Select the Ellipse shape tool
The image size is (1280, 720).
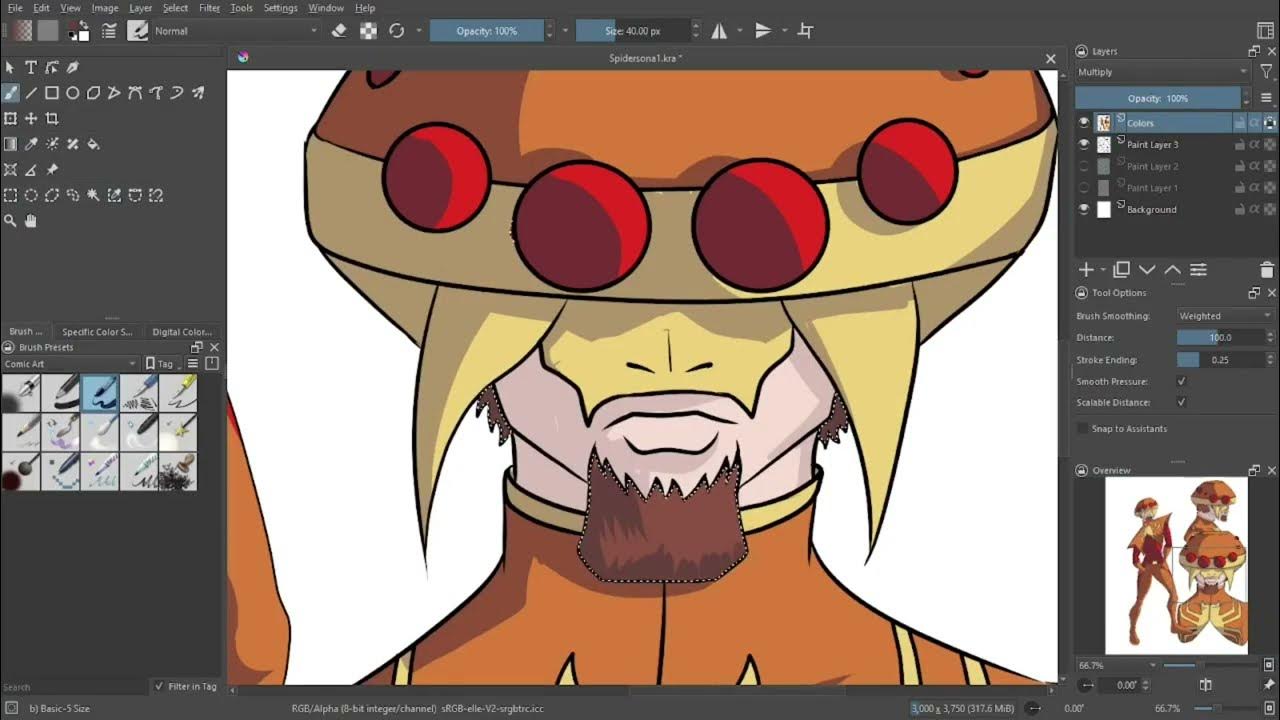click(x=72, y=93)
